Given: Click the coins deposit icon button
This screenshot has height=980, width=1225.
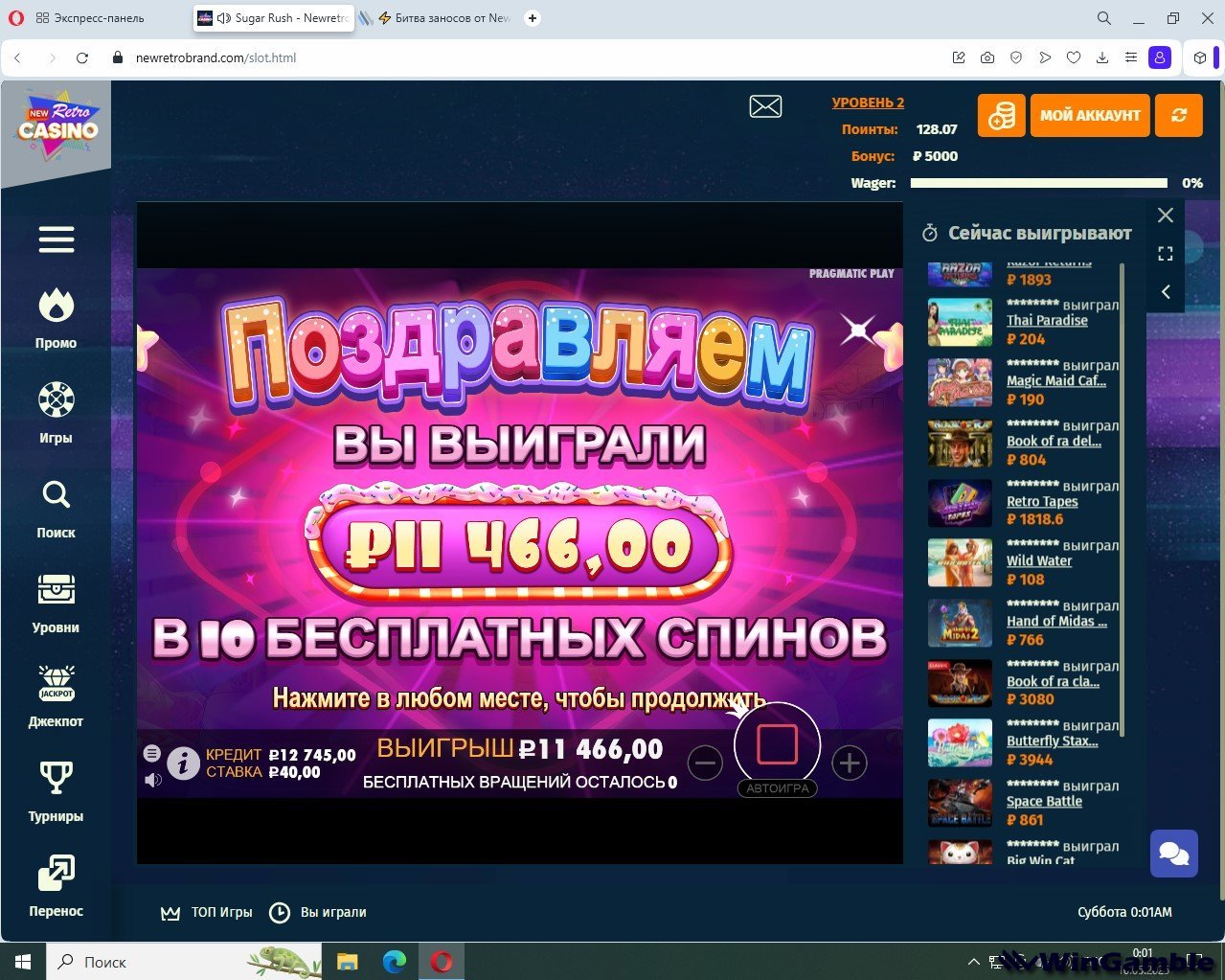Looking at the screenshot, I should click(x=1001, y=115).
